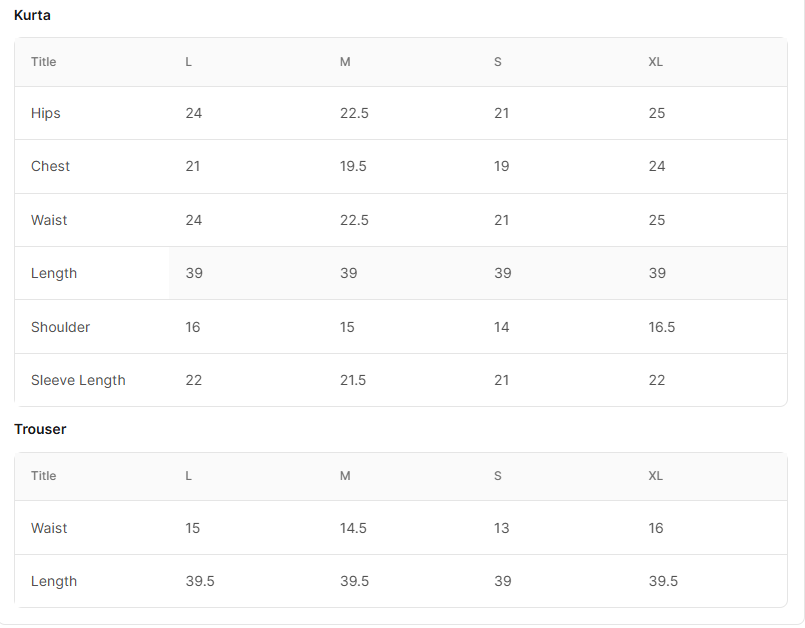Click the XL column header in Kurta table
Screen dimensions: 805x628
coord(656,62)
